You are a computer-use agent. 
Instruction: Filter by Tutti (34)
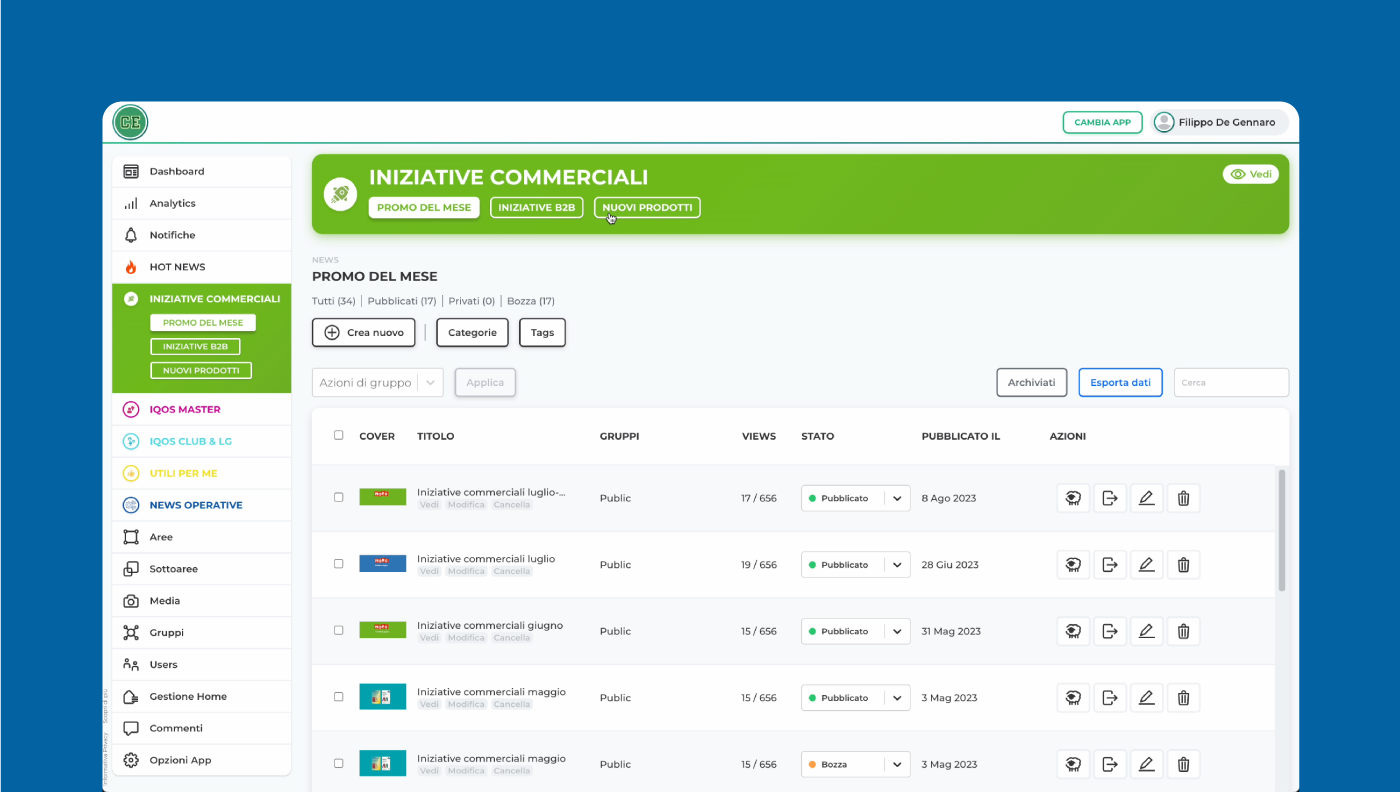(x=334, y=301)
